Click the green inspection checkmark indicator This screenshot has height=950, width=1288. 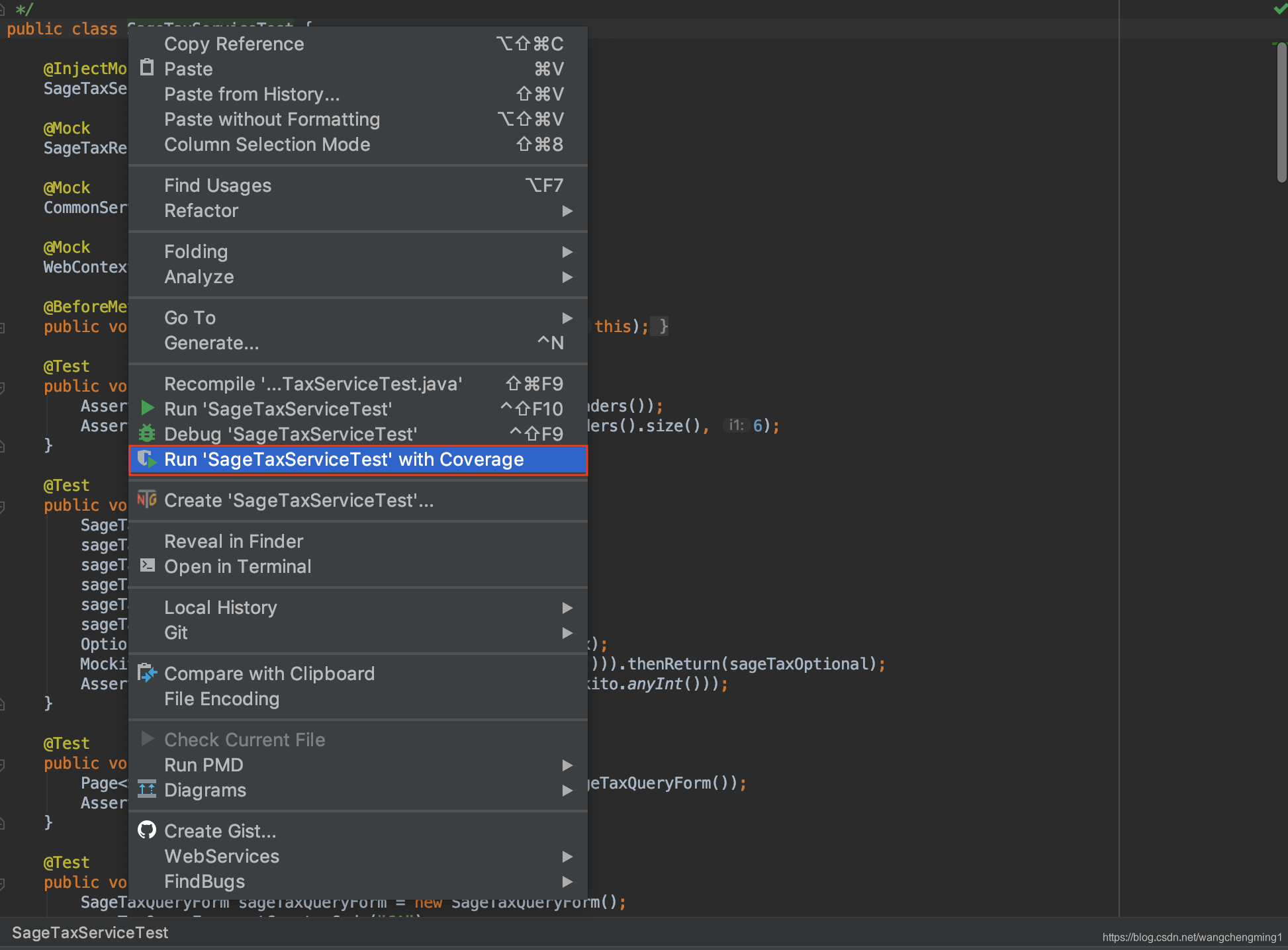pos(1280,9)
